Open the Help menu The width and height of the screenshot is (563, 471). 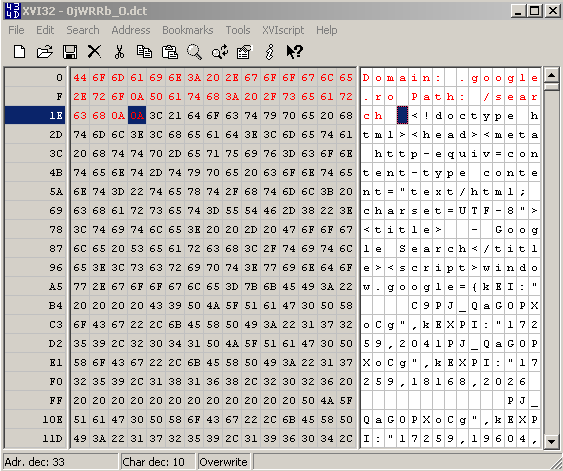click(326, 30)
